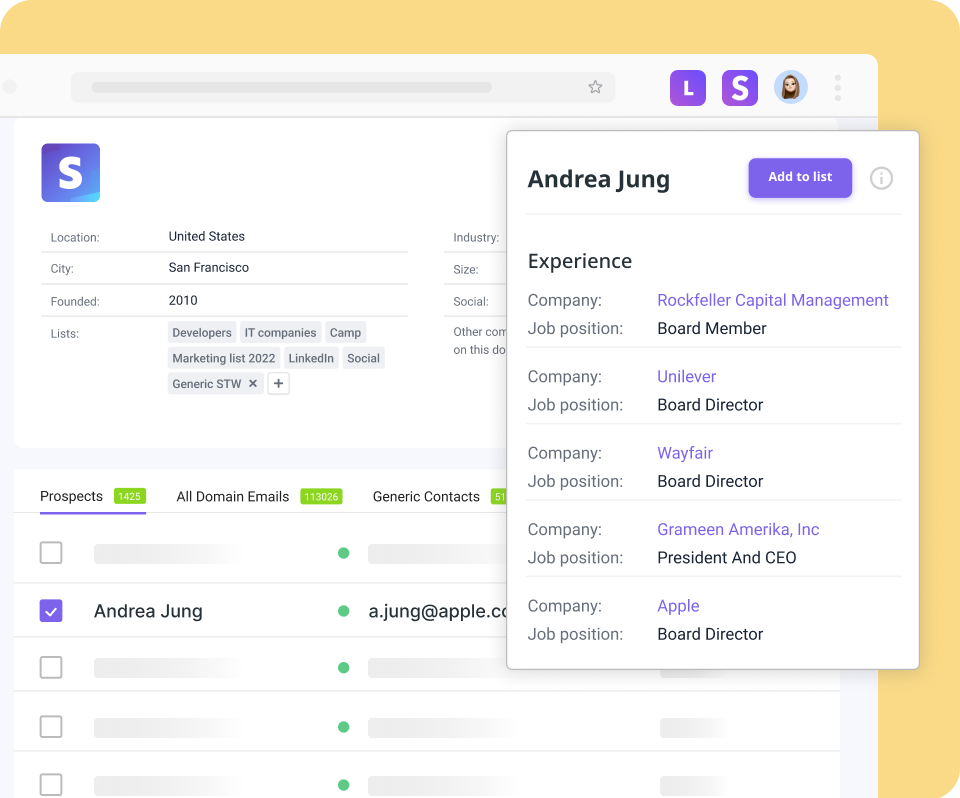
Task: Open the Wayfair company link
Action: coord(684,453)
